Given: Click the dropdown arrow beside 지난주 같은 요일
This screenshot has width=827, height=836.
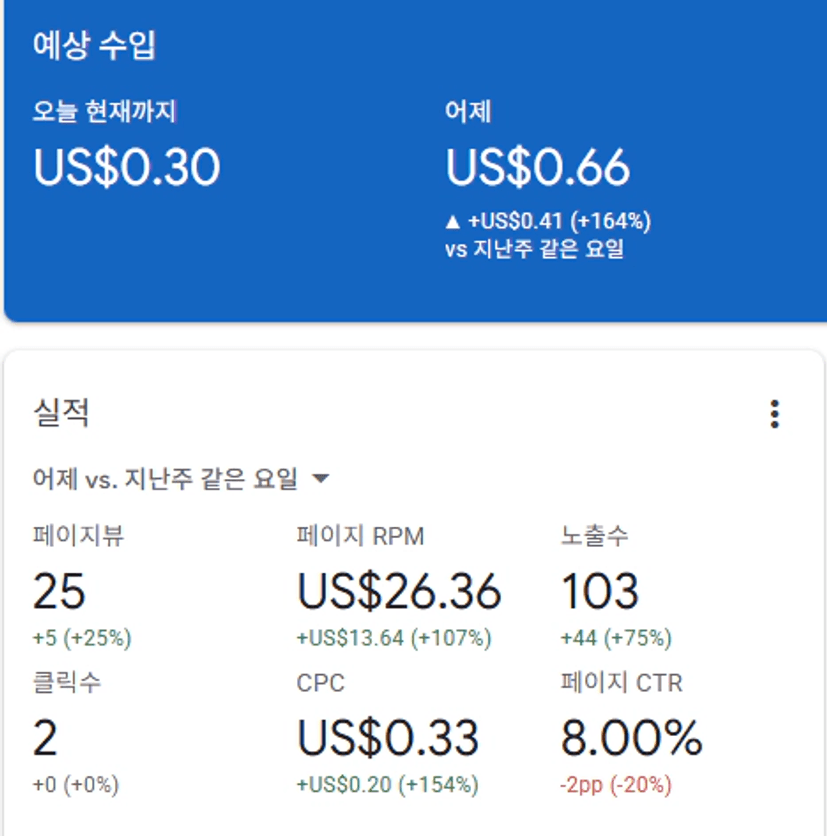Looking at the screenshot, I should point(321,479).
